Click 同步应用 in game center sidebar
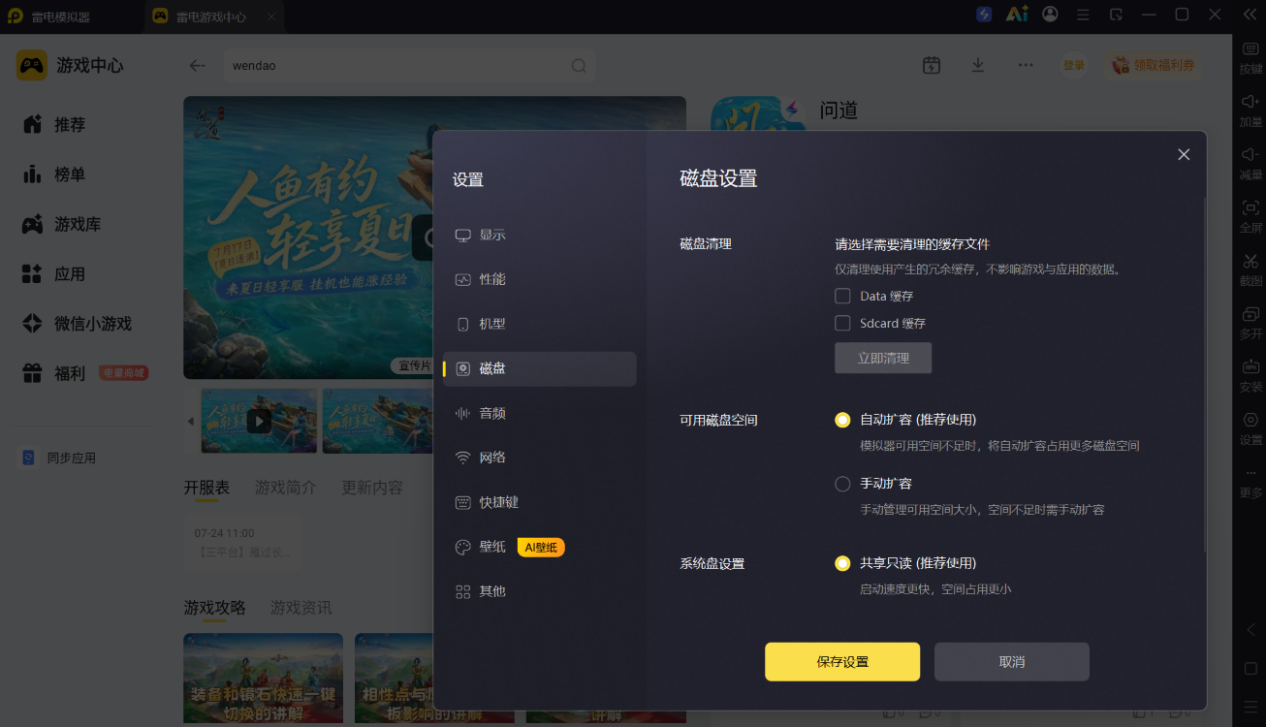Screen dimensions: 1266x727 coord(60,458)
